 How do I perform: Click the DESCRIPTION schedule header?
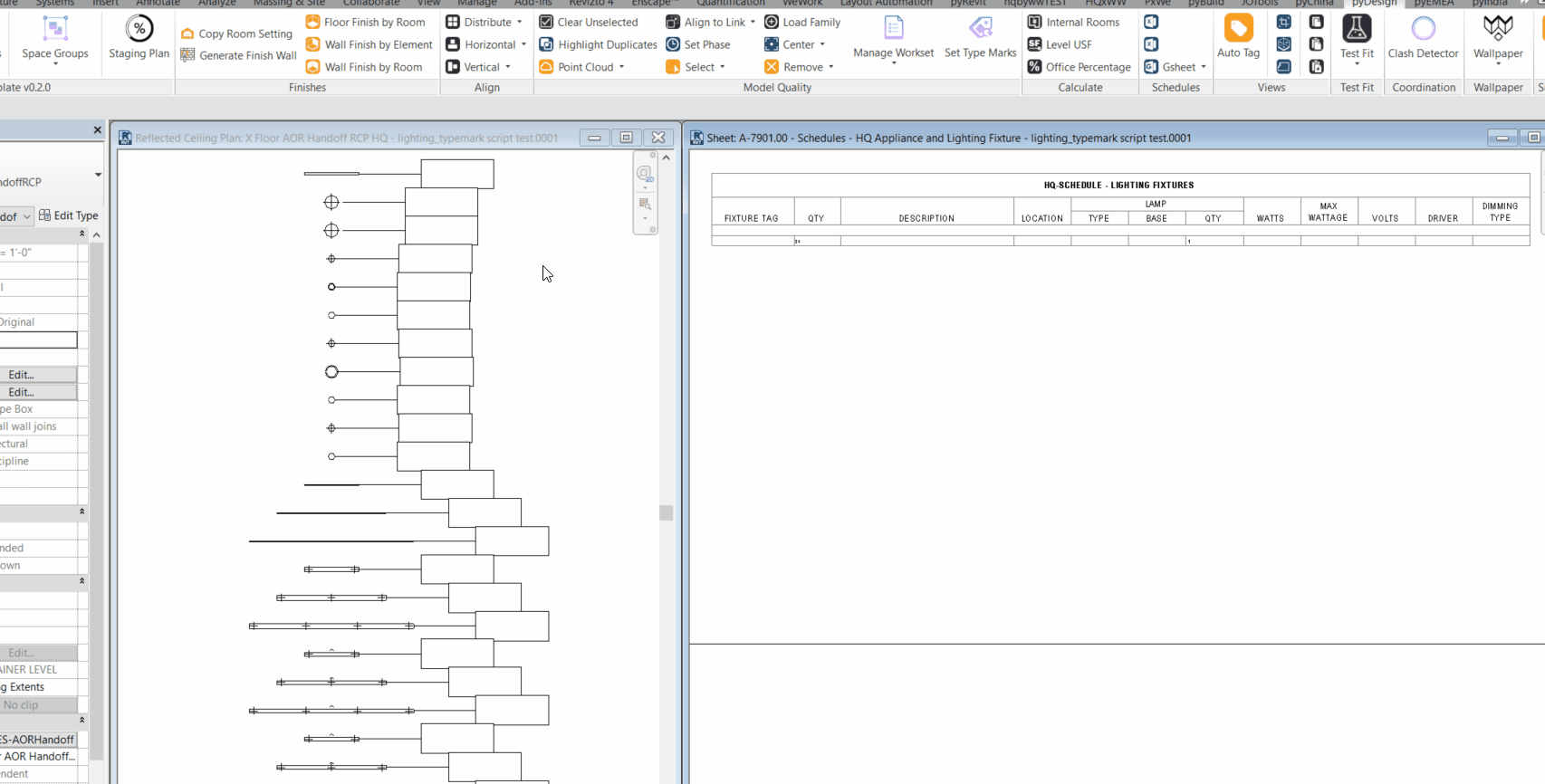[926, 218]
